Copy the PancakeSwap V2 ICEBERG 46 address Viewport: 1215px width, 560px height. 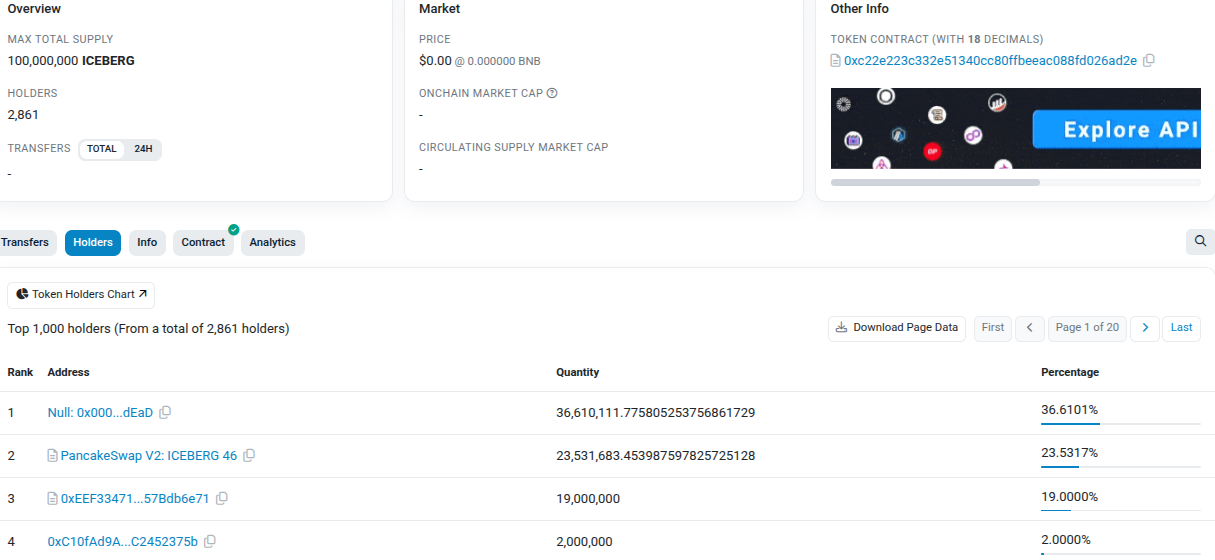(249, 456)
